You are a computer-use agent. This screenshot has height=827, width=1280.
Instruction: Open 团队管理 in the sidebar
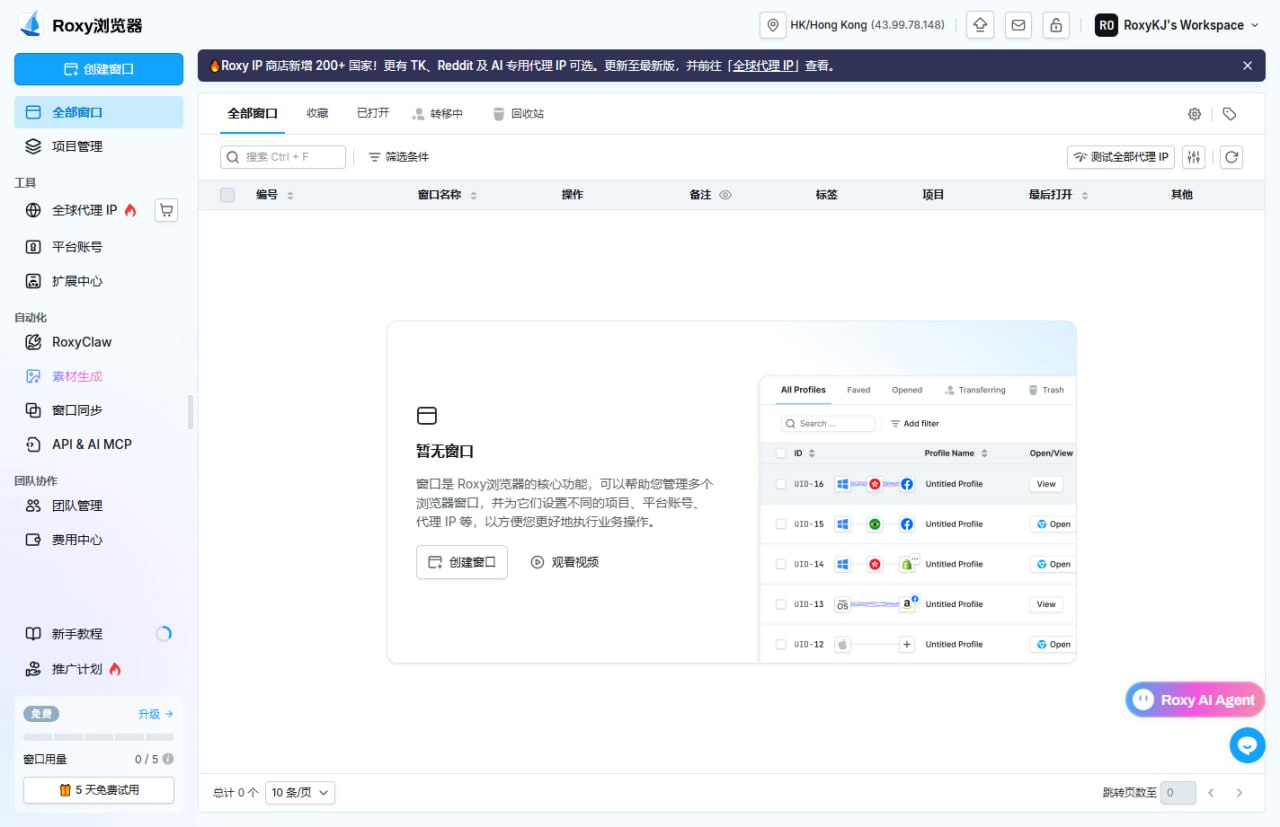(x=99, y=506)
